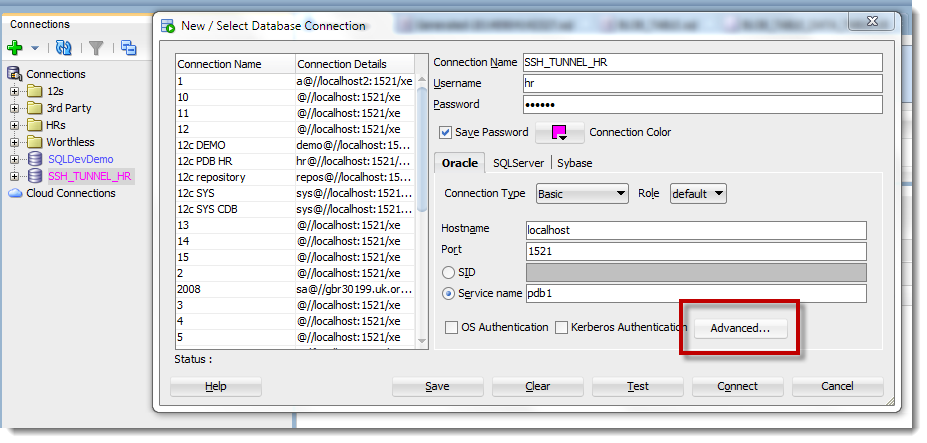The image size is (927, 443).
Task: Select the 2008 connection row
Action: [295, 289]
